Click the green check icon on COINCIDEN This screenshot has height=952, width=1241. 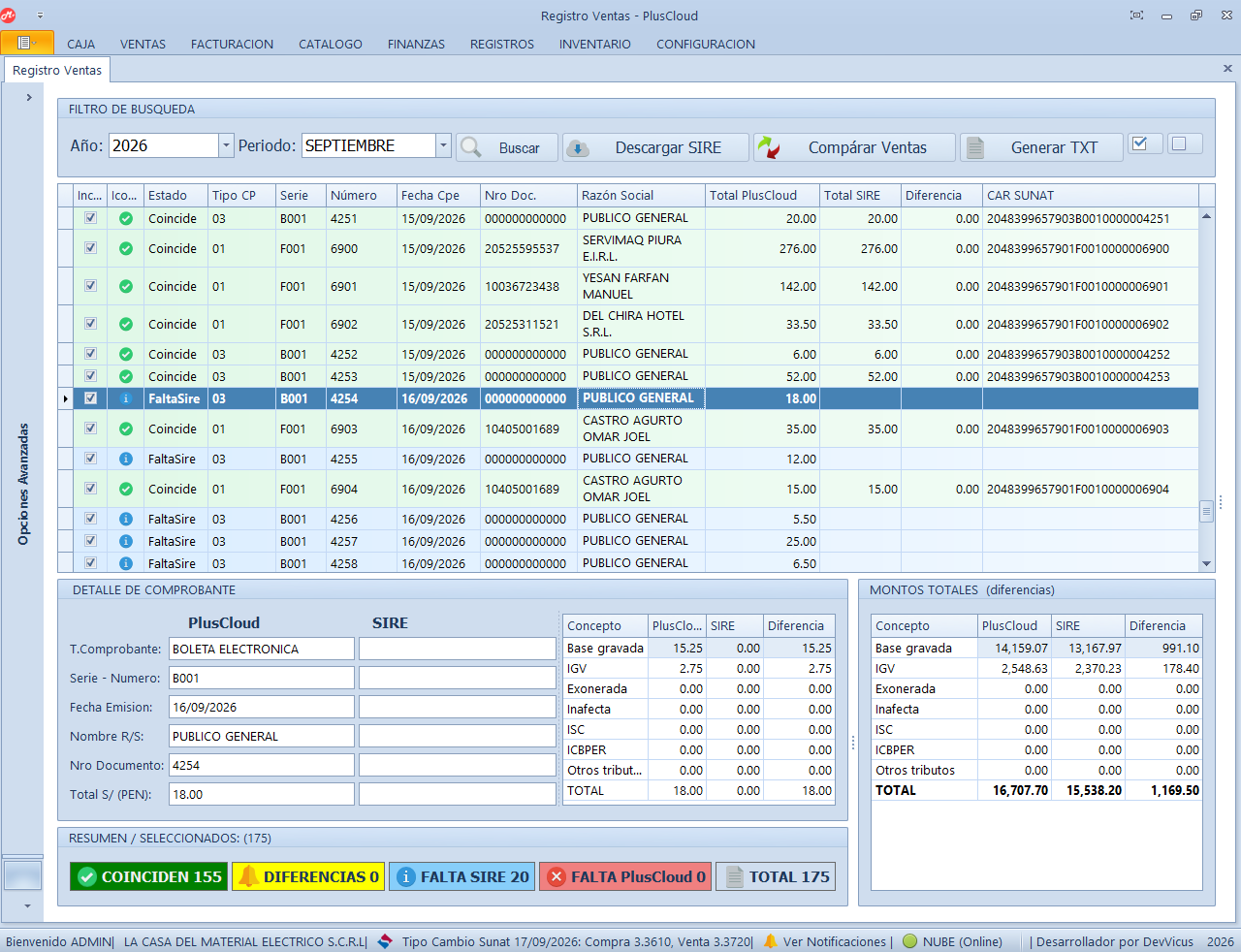point(87,876)
